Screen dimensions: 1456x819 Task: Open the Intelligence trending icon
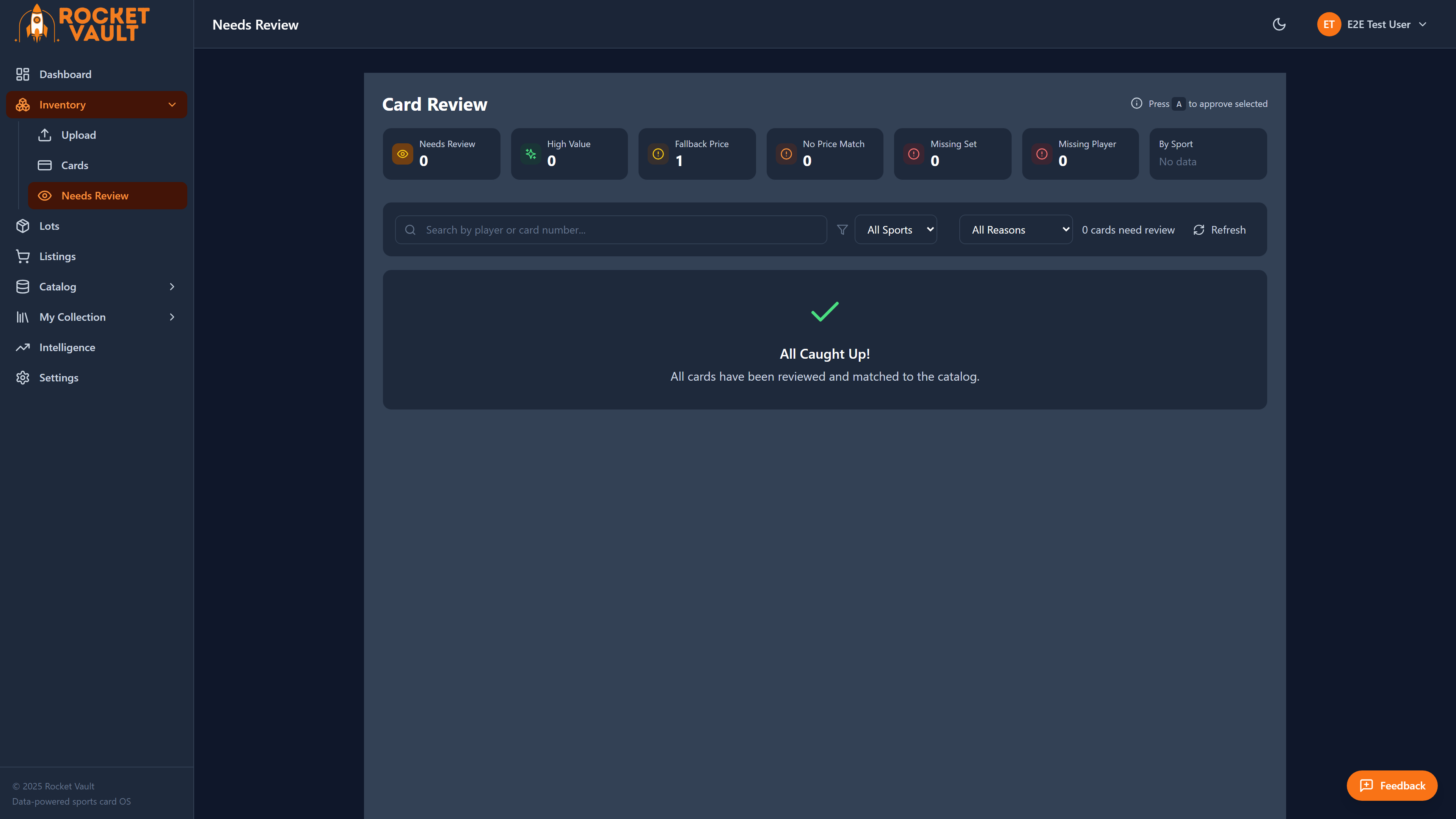[23, 347]
